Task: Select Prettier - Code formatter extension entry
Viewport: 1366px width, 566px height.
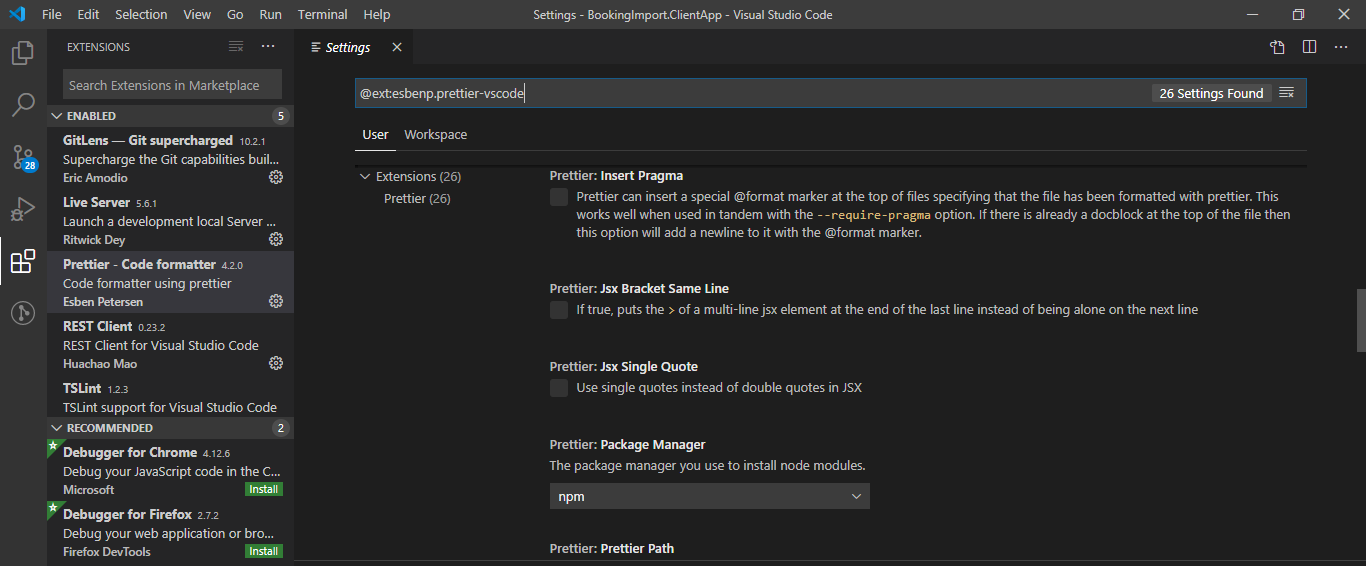Action: click(x=170, y=282)
